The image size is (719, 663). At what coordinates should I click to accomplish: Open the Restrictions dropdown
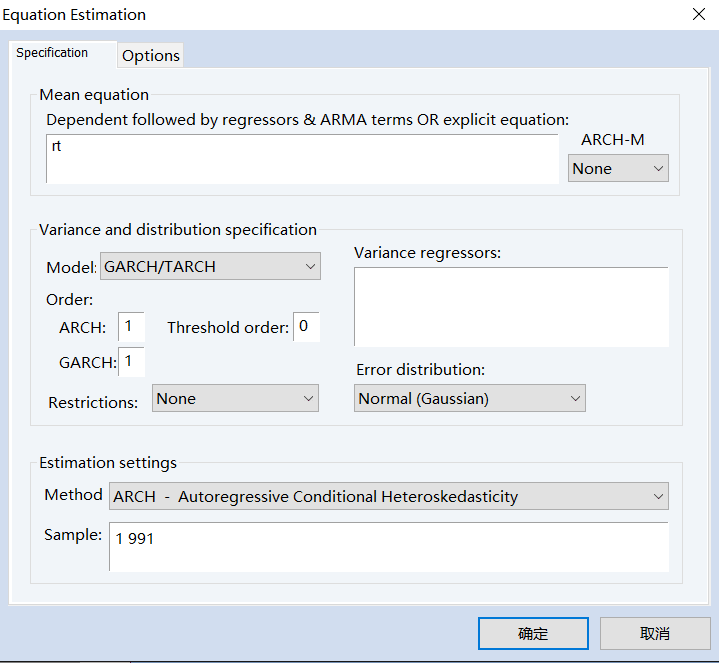[x=235, y=398]
